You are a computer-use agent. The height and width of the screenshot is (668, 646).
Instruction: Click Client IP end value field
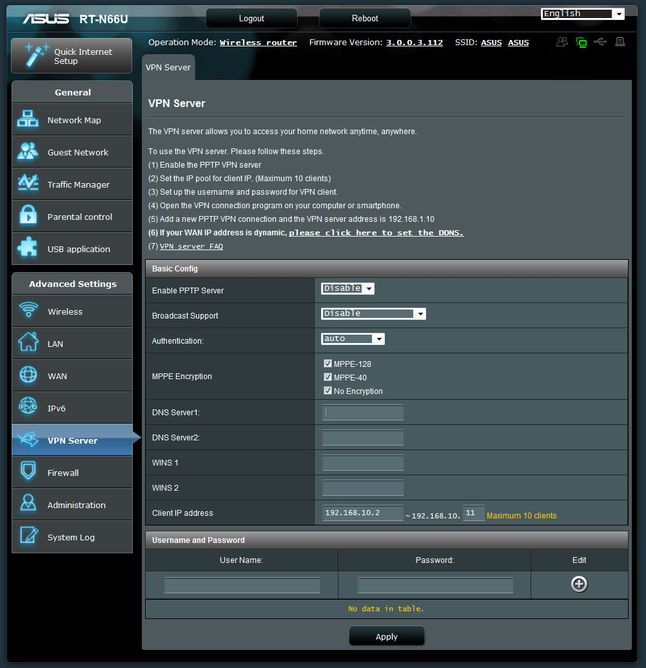[x=473, y=513]
